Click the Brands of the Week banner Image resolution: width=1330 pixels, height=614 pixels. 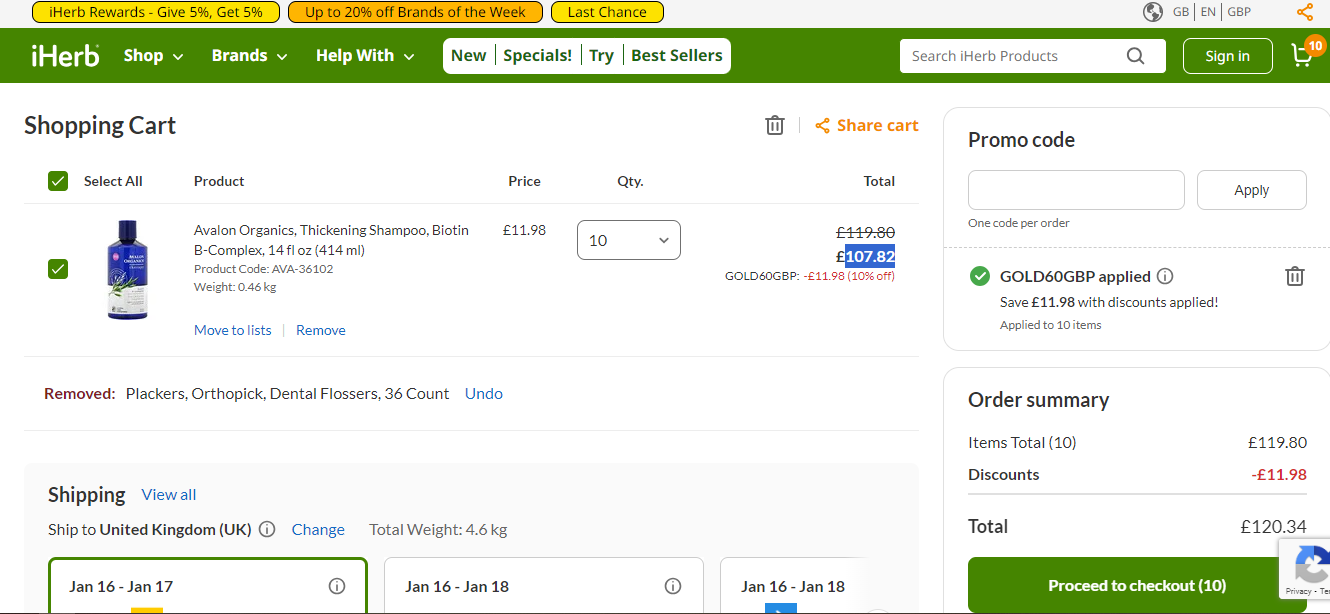pos(415,12)
